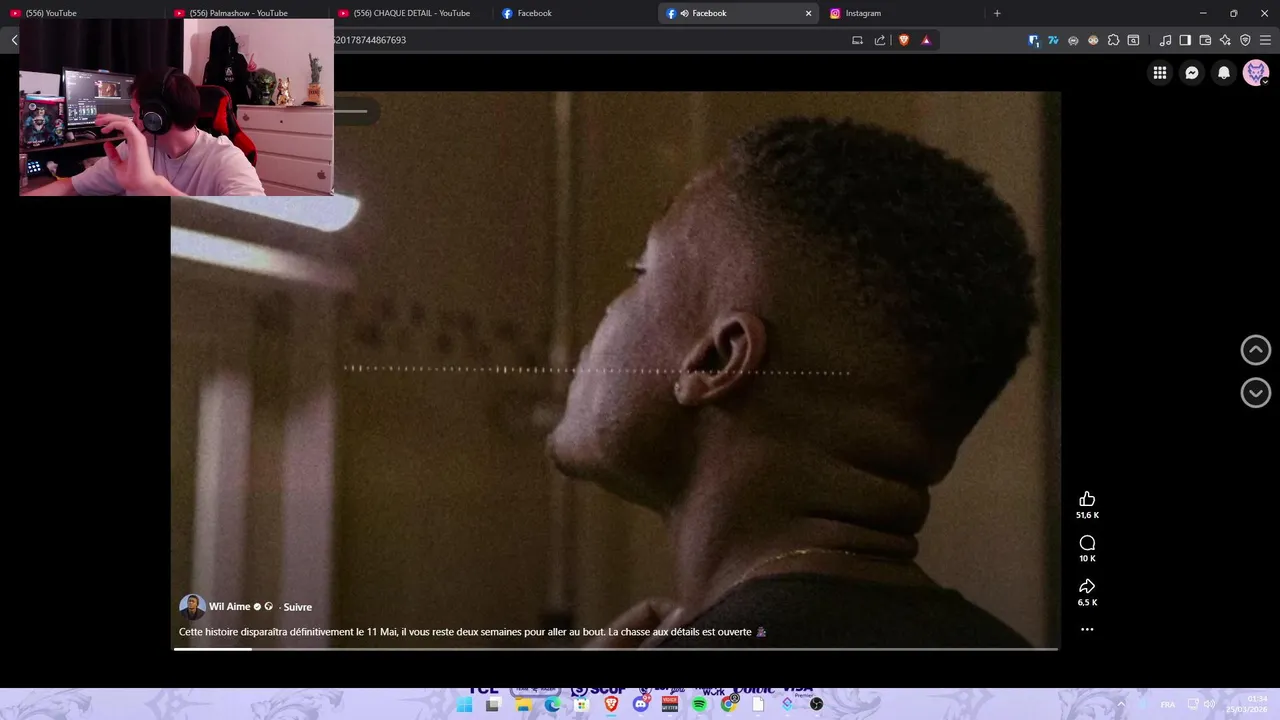Toggle the browser sidebar panel

tap(1185, 40)
